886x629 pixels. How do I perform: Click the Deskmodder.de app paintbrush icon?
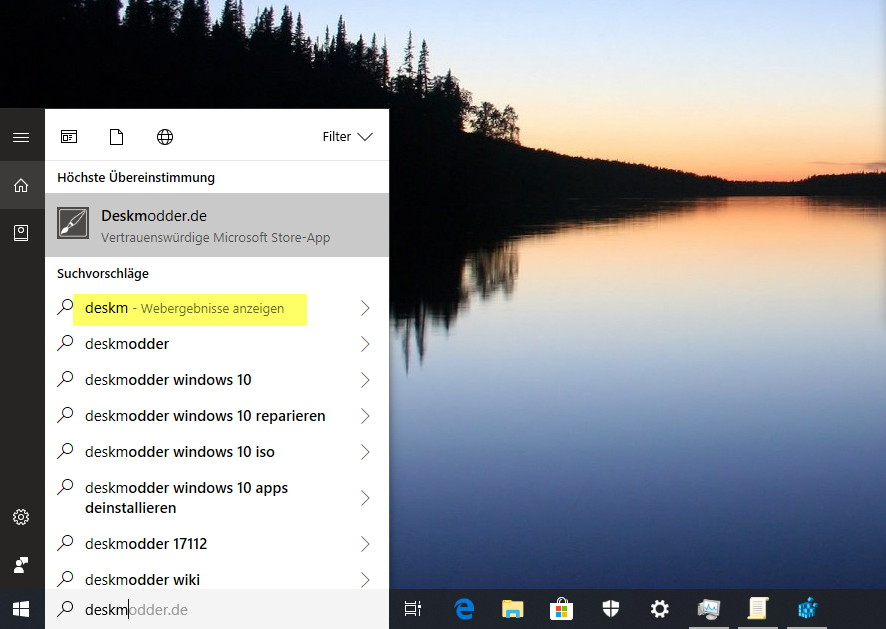[73, 223]
